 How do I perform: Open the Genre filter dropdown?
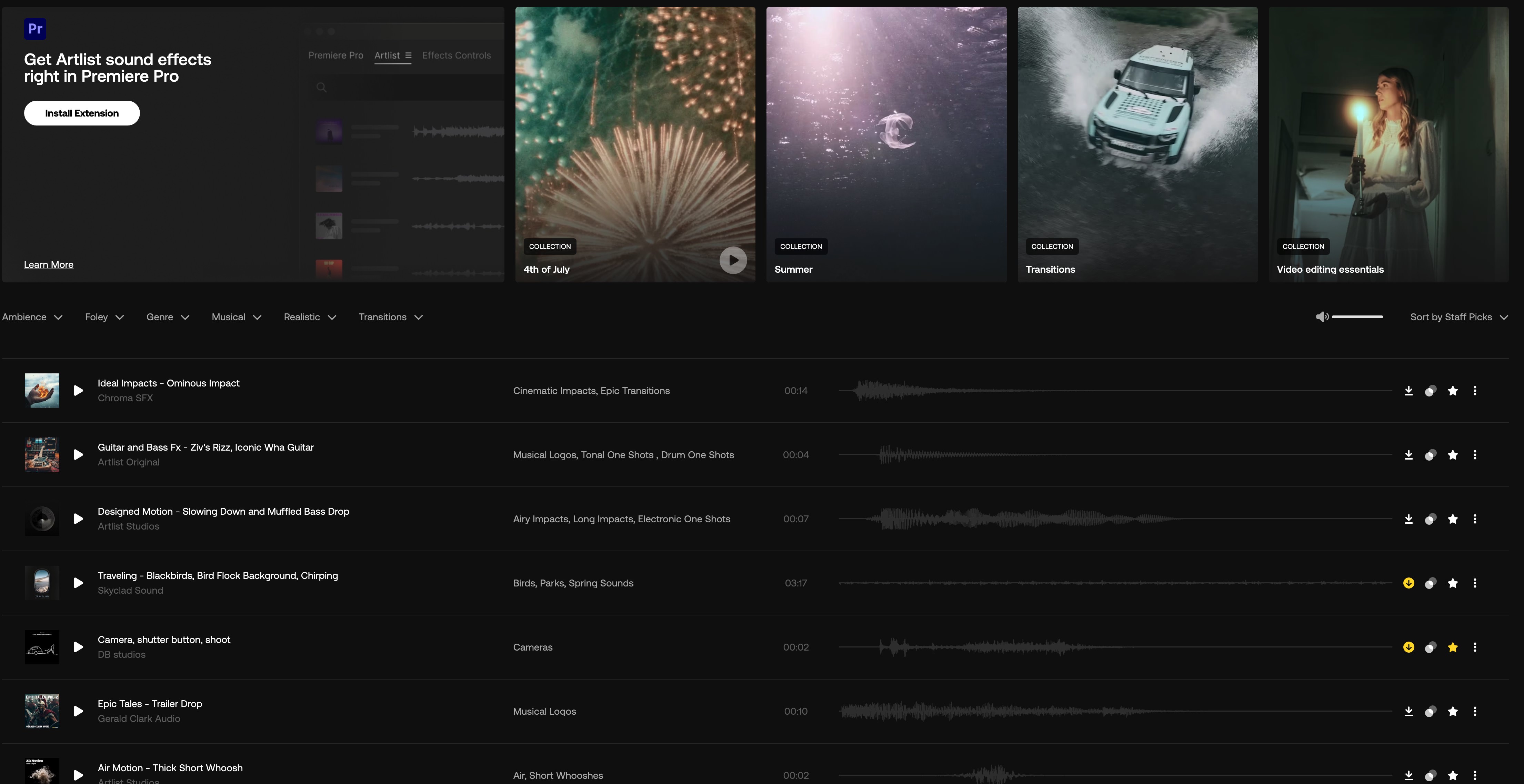(168, 317)
